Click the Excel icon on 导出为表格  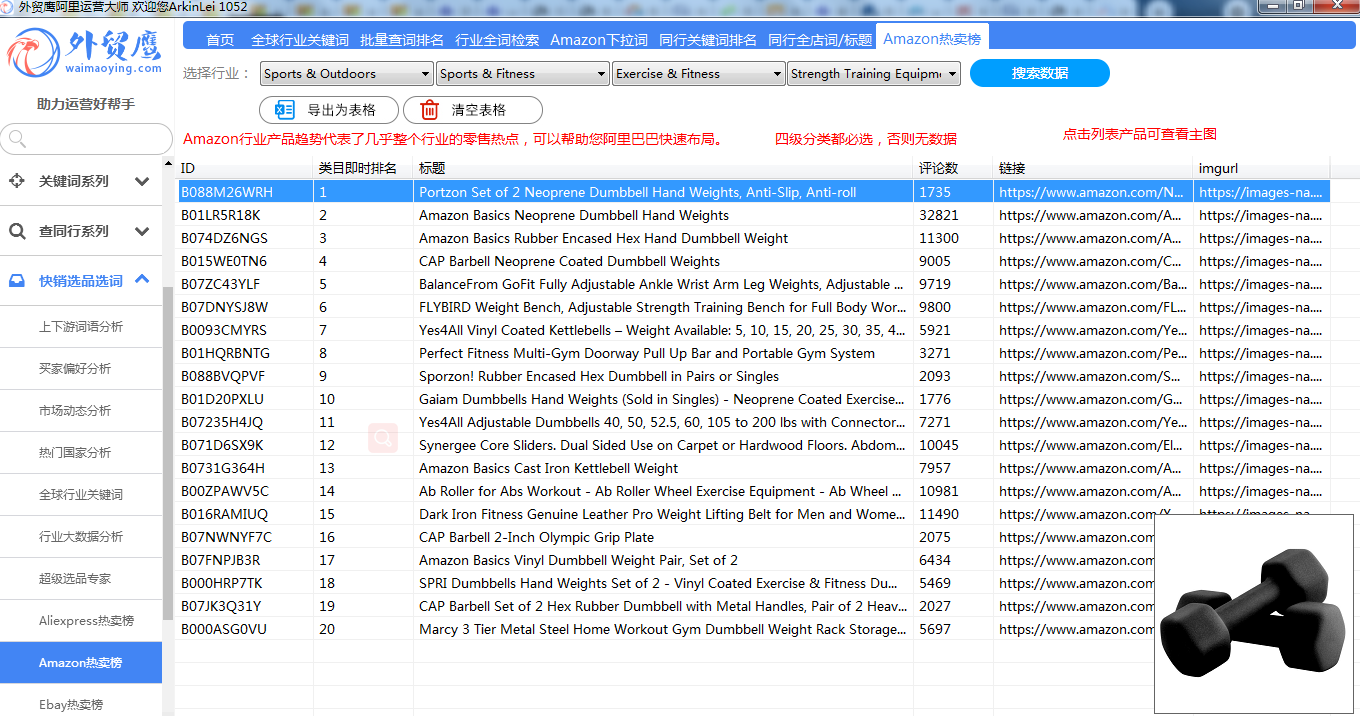(x=285, y=110)
